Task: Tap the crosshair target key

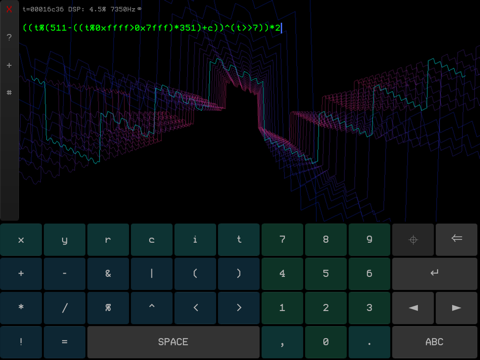Action: tap(413, 240)
